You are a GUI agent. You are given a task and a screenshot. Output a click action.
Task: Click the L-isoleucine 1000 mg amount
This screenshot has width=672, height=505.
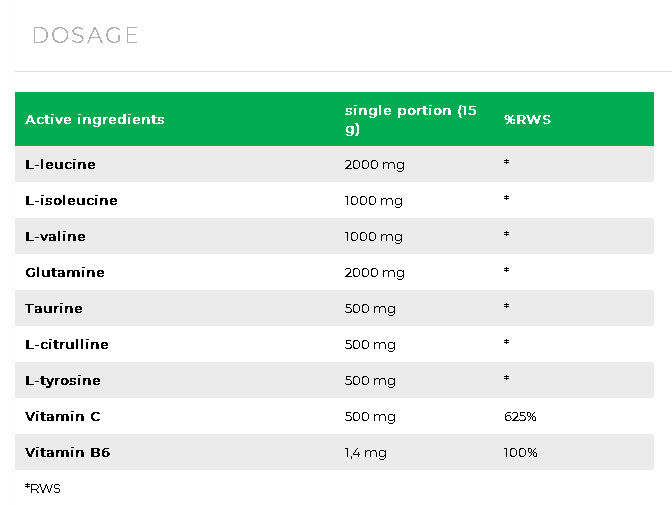click(373, 200)
